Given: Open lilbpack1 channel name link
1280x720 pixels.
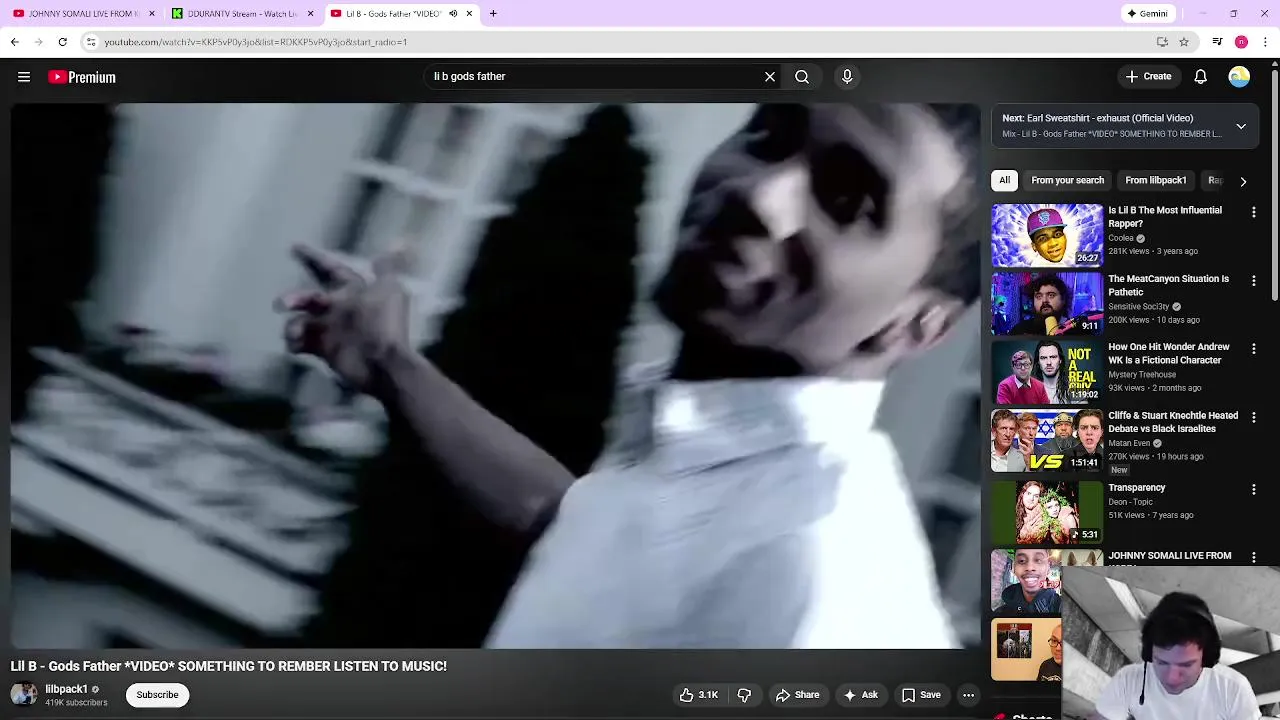Looking at the screenshot, I should click(x=66, y=689).
